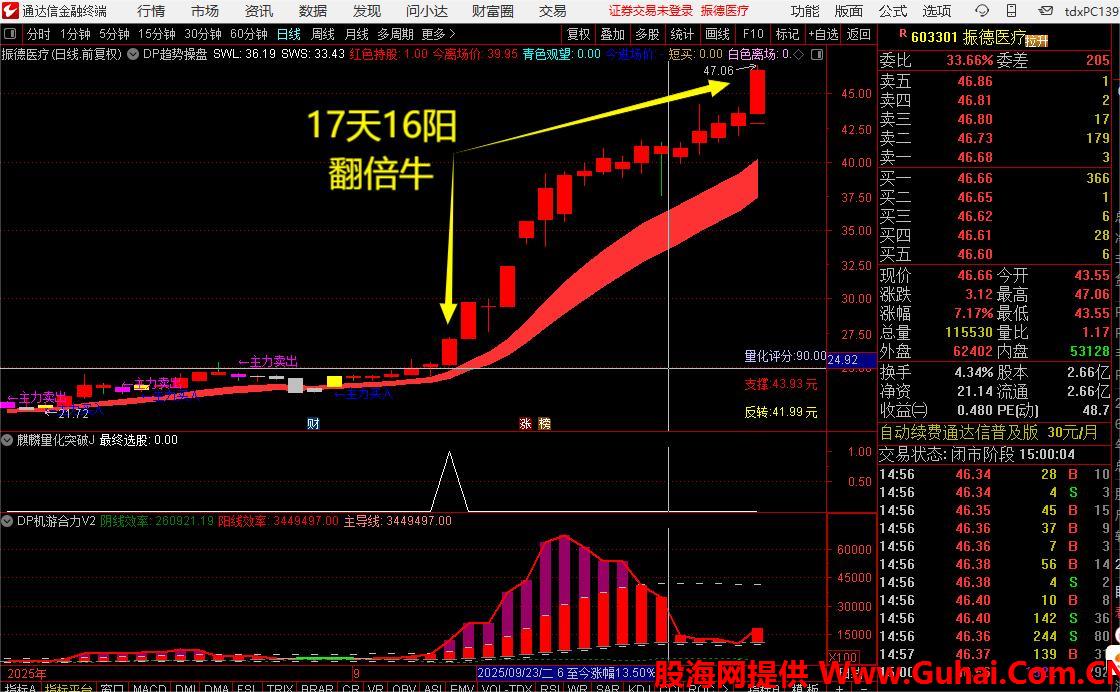This screenshot has height=692, width=1120.
Task: Toggle 复权 price adjustment
Action: [x=578, y=34]
